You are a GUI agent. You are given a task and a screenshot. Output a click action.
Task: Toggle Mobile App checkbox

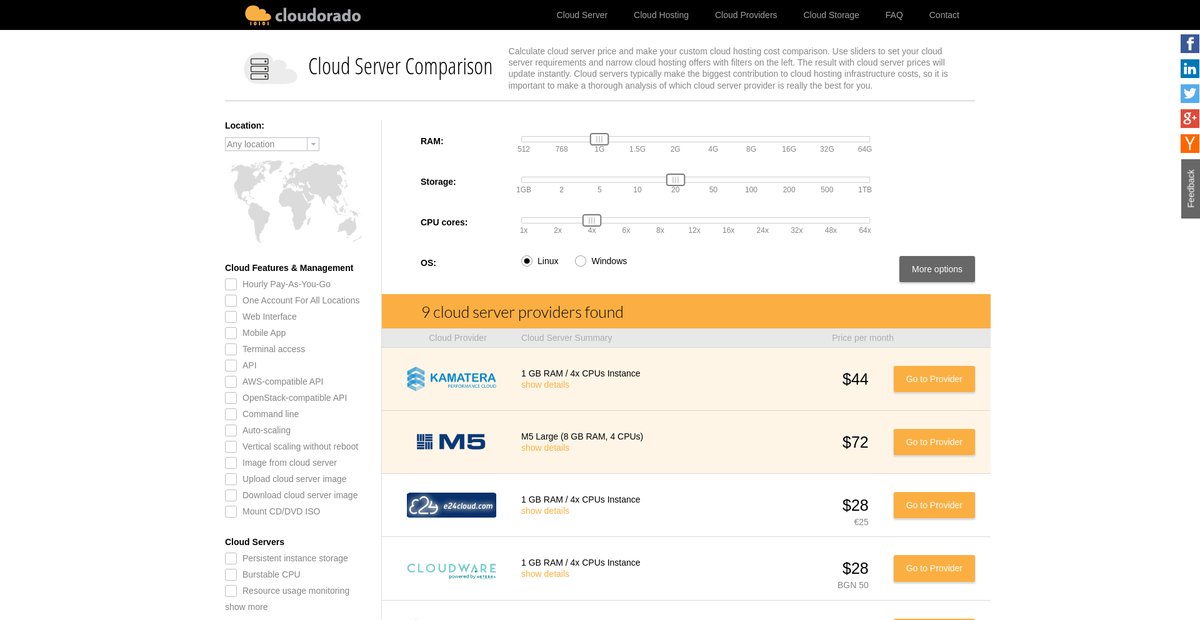pos(231,333)
